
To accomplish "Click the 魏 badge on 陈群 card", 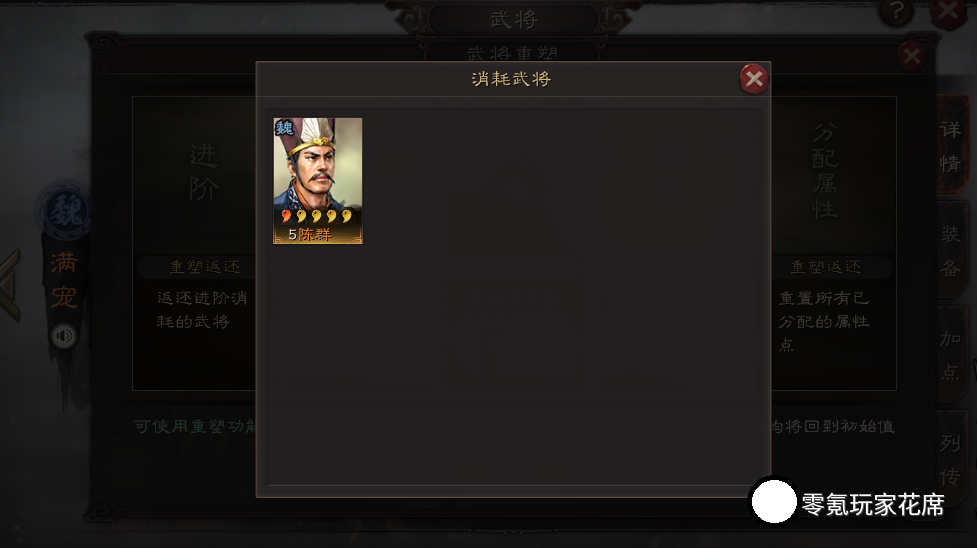I will point(284,128).
